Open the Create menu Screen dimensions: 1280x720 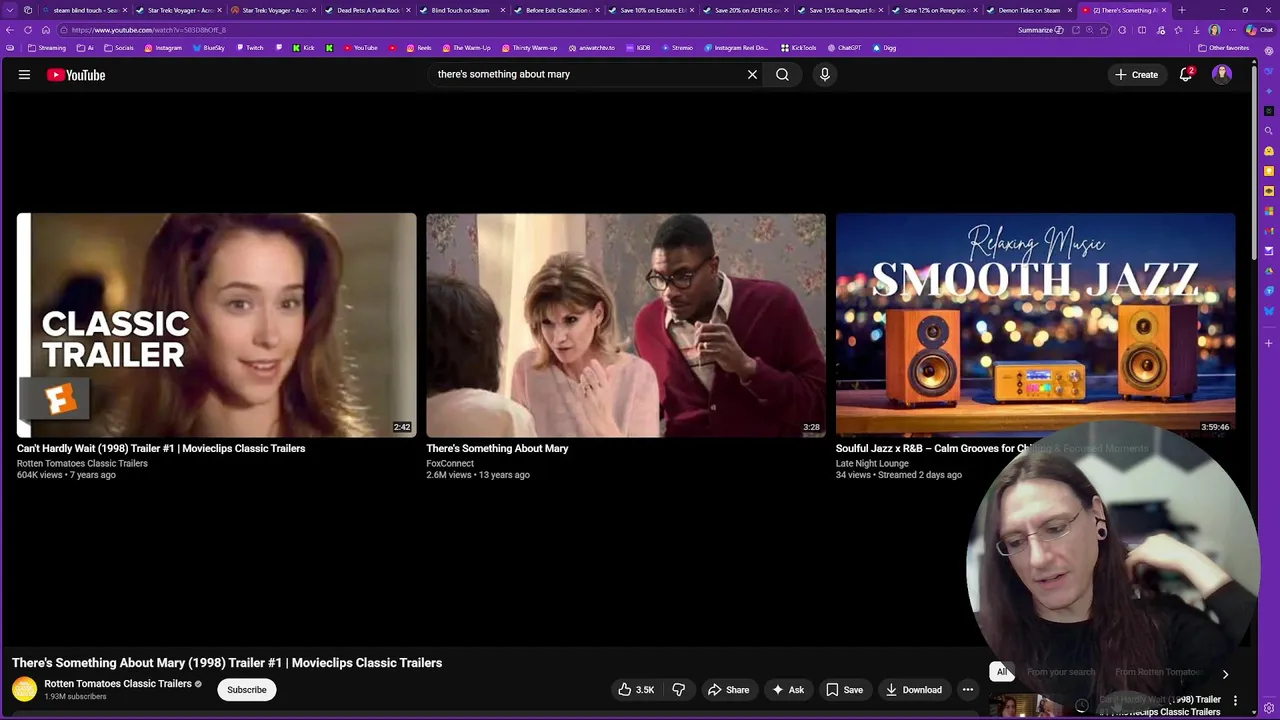[x=1136, y=74]
